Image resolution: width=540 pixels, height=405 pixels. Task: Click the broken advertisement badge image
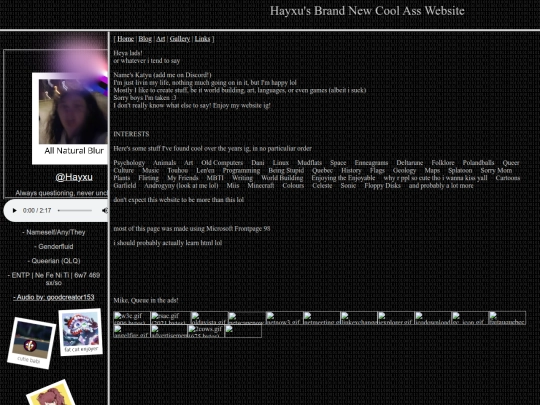[x=169, y=331]
